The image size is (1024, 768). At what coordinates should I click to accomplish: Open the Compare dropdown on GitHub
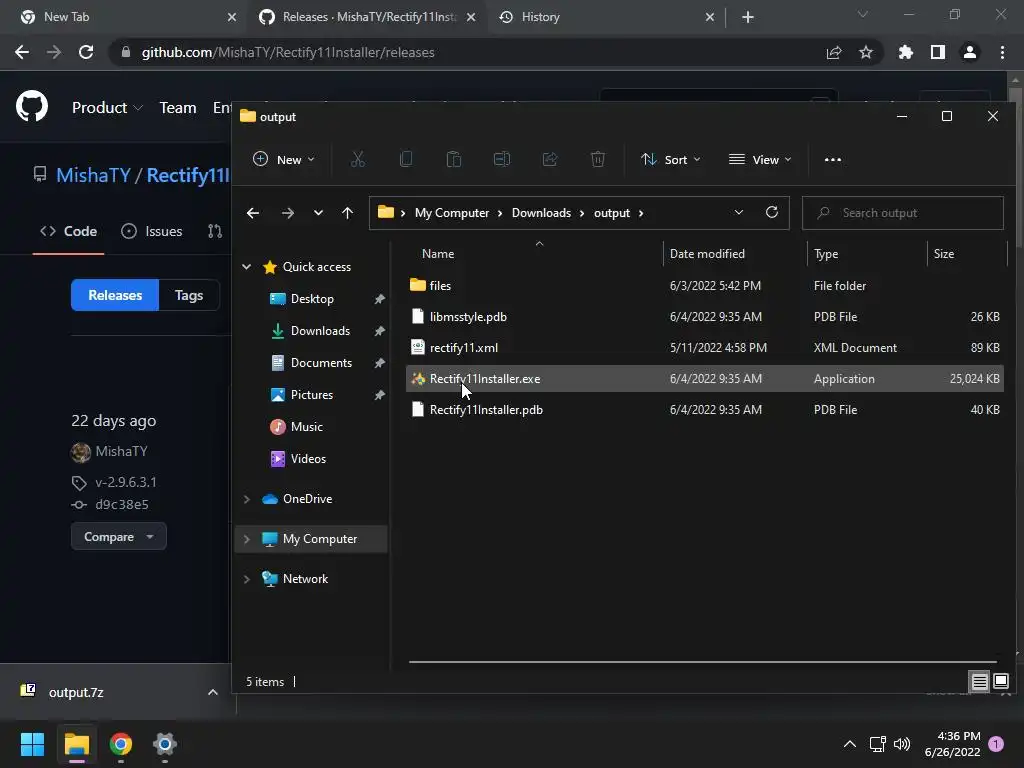119,537
